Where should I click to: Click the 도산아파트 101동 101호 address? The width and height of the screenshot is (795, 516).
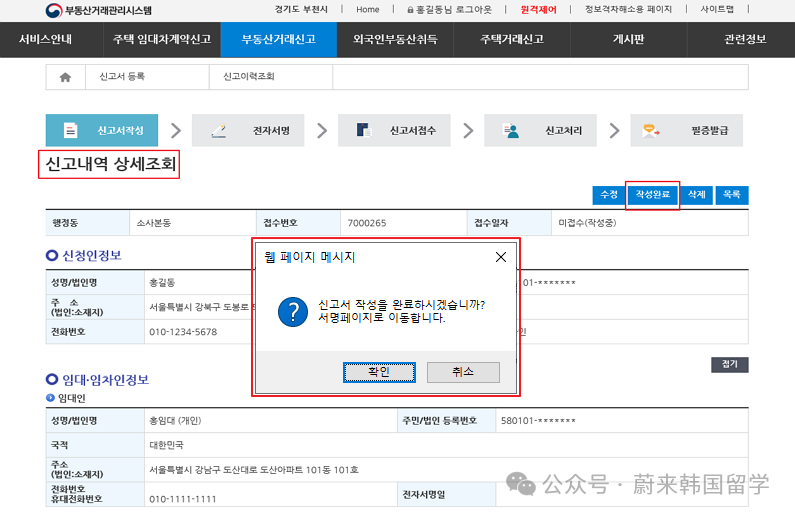coord(309,470)
